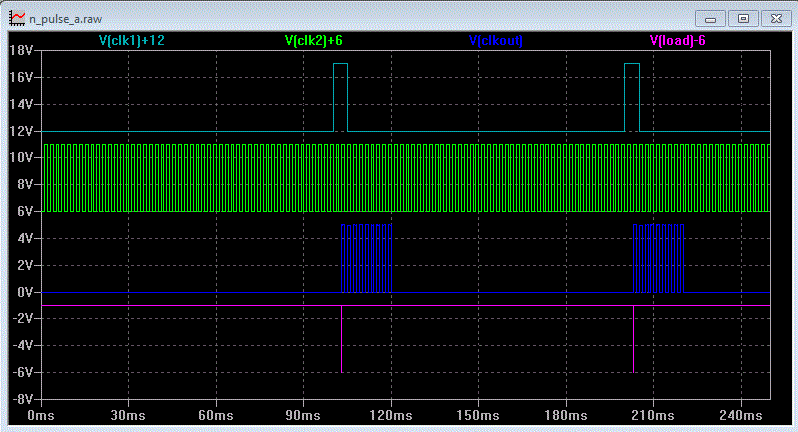Select the V(load)-6 trace label
The height and width of the screenshot is (432, 798).
677,41
